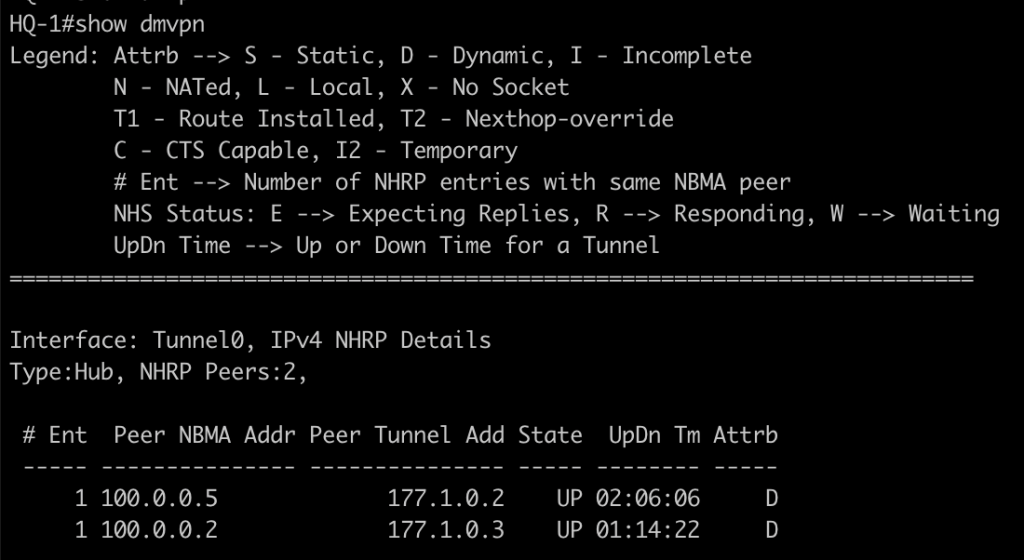
Task: Click the "State" column header
Action: pos(550,435)
